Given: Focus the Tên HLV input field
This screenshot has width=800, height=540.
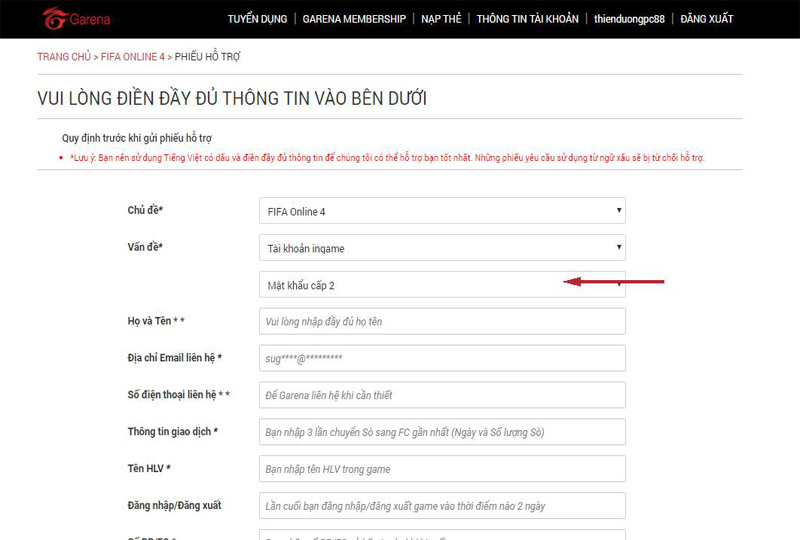Looking at the screenshot, I should 442,469.
